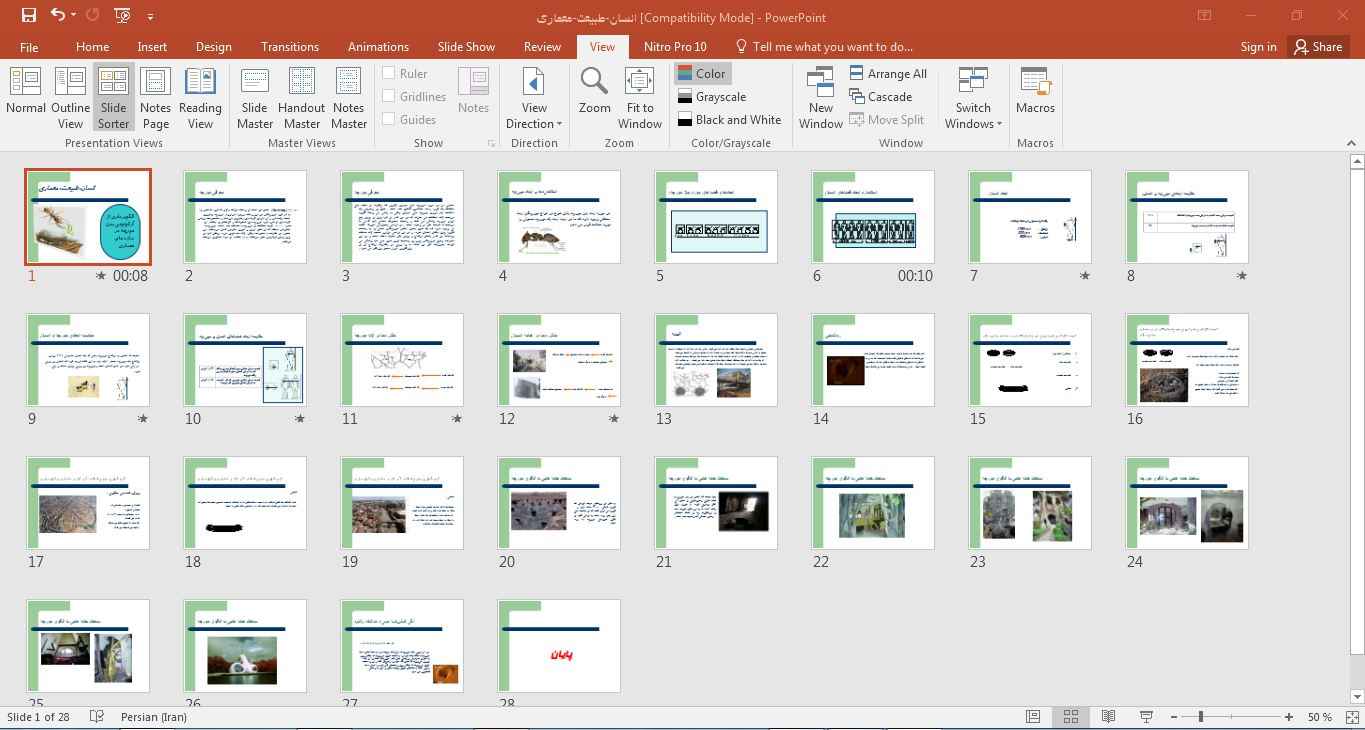
Task: Open Reading View
Action: (x=200, y=97)
